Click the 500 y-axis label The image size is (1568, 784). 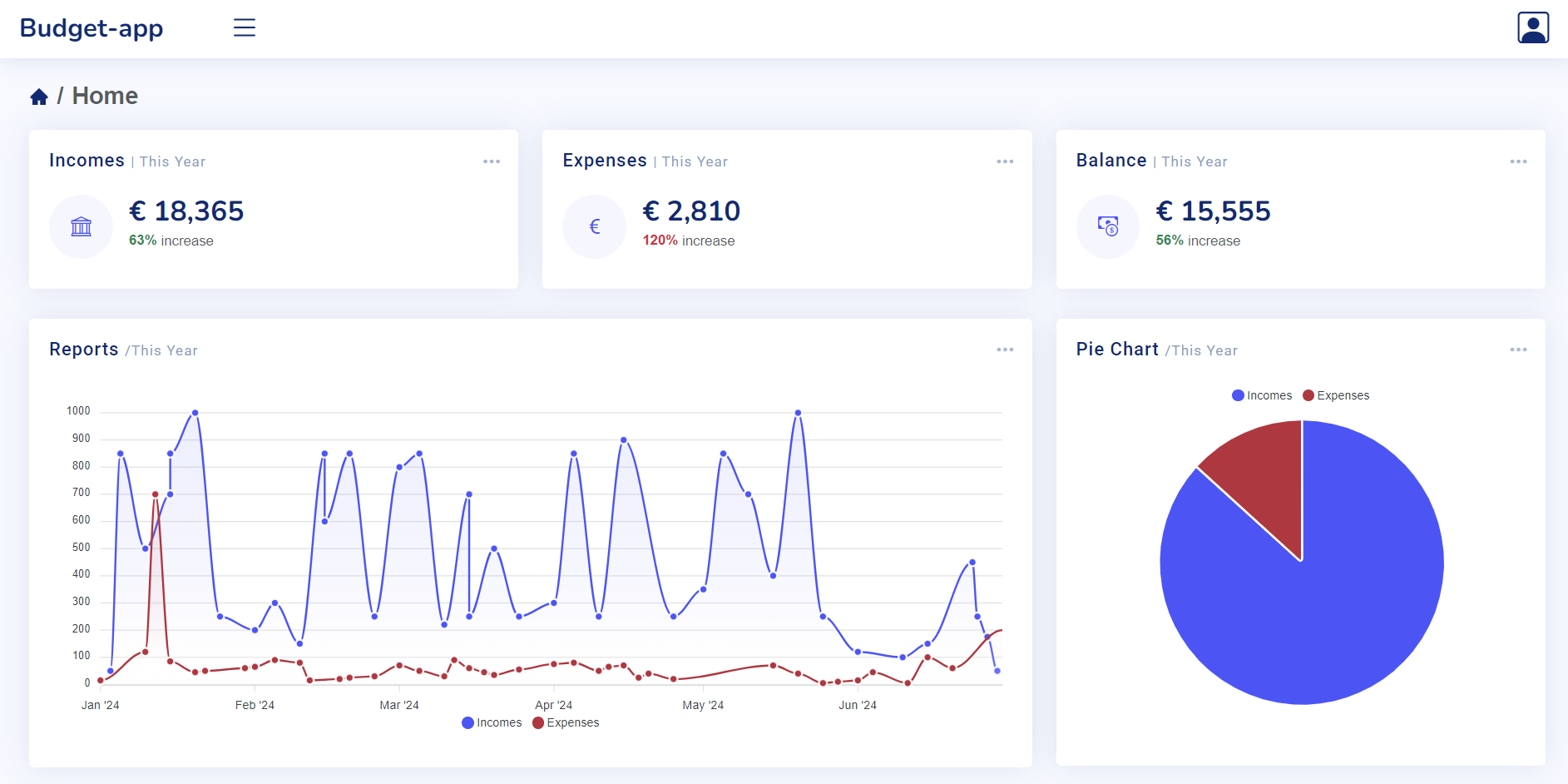82,548
